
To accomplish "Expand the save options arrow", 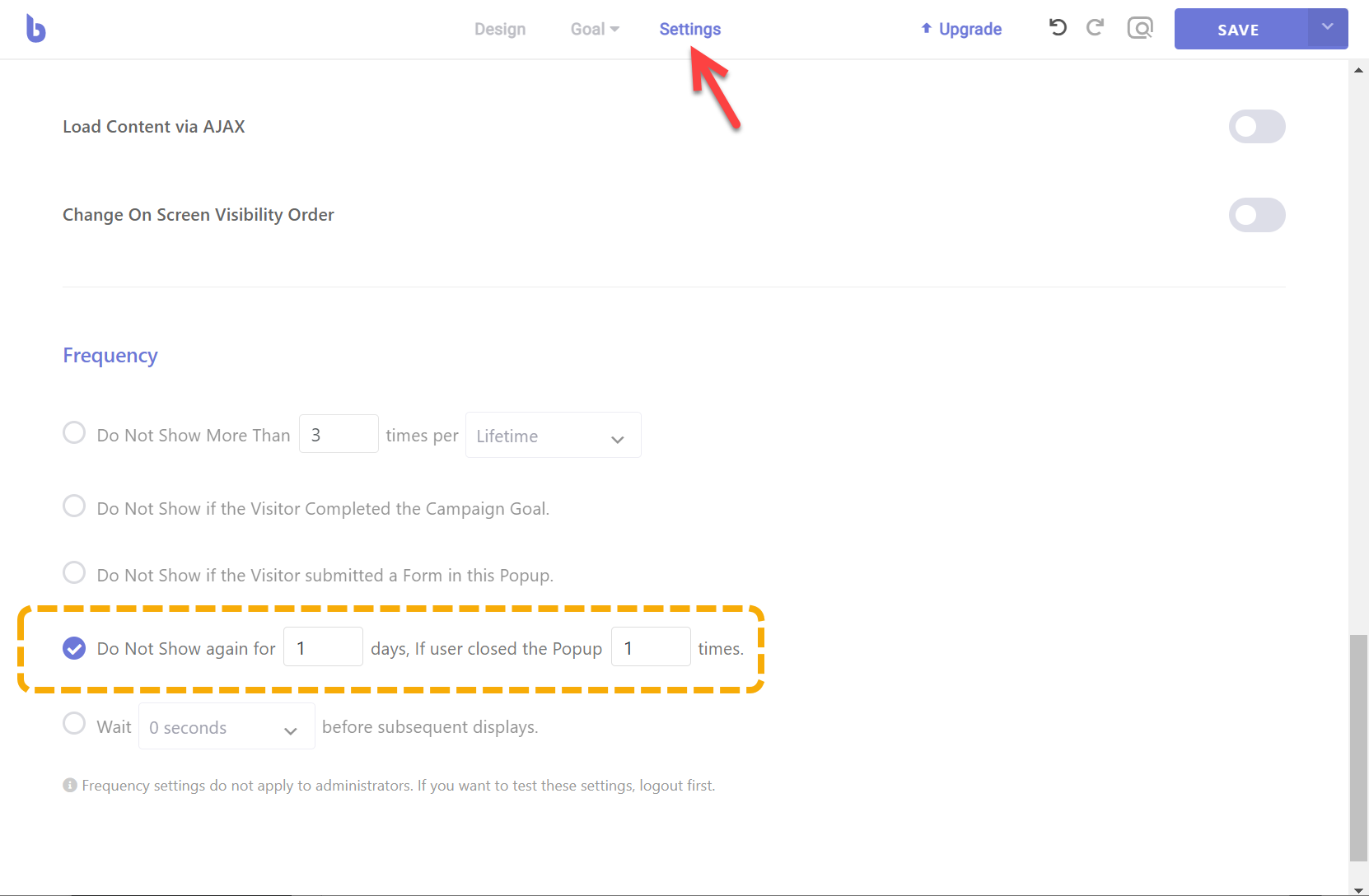I will click(1328, 27).
